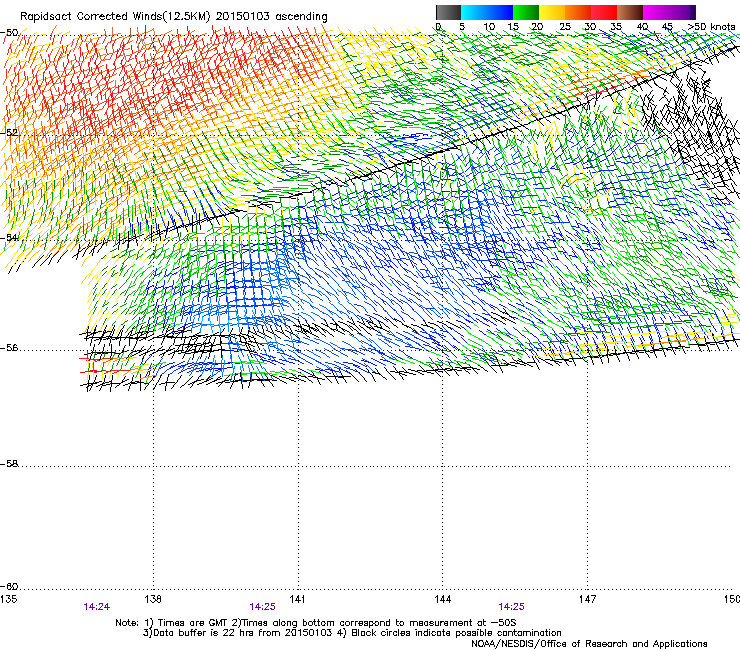740x650 pixels.
Task: Click the '20150103 ascending' date label
Action: (x=271, y=17)
